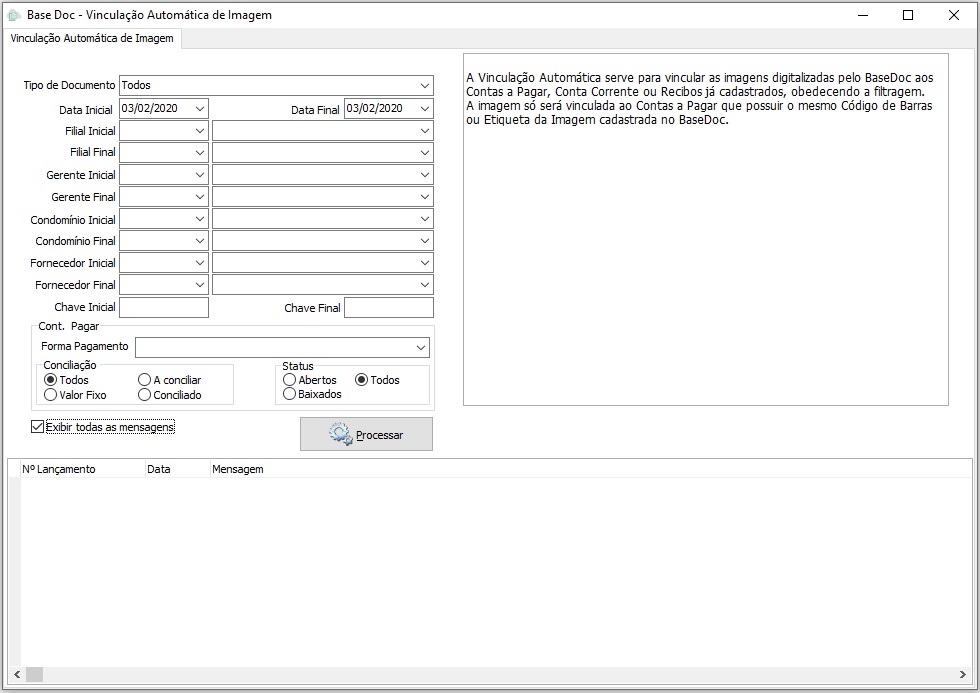Click the Data column header
Screen dimensions: 980x693
[x=178, y=469]
